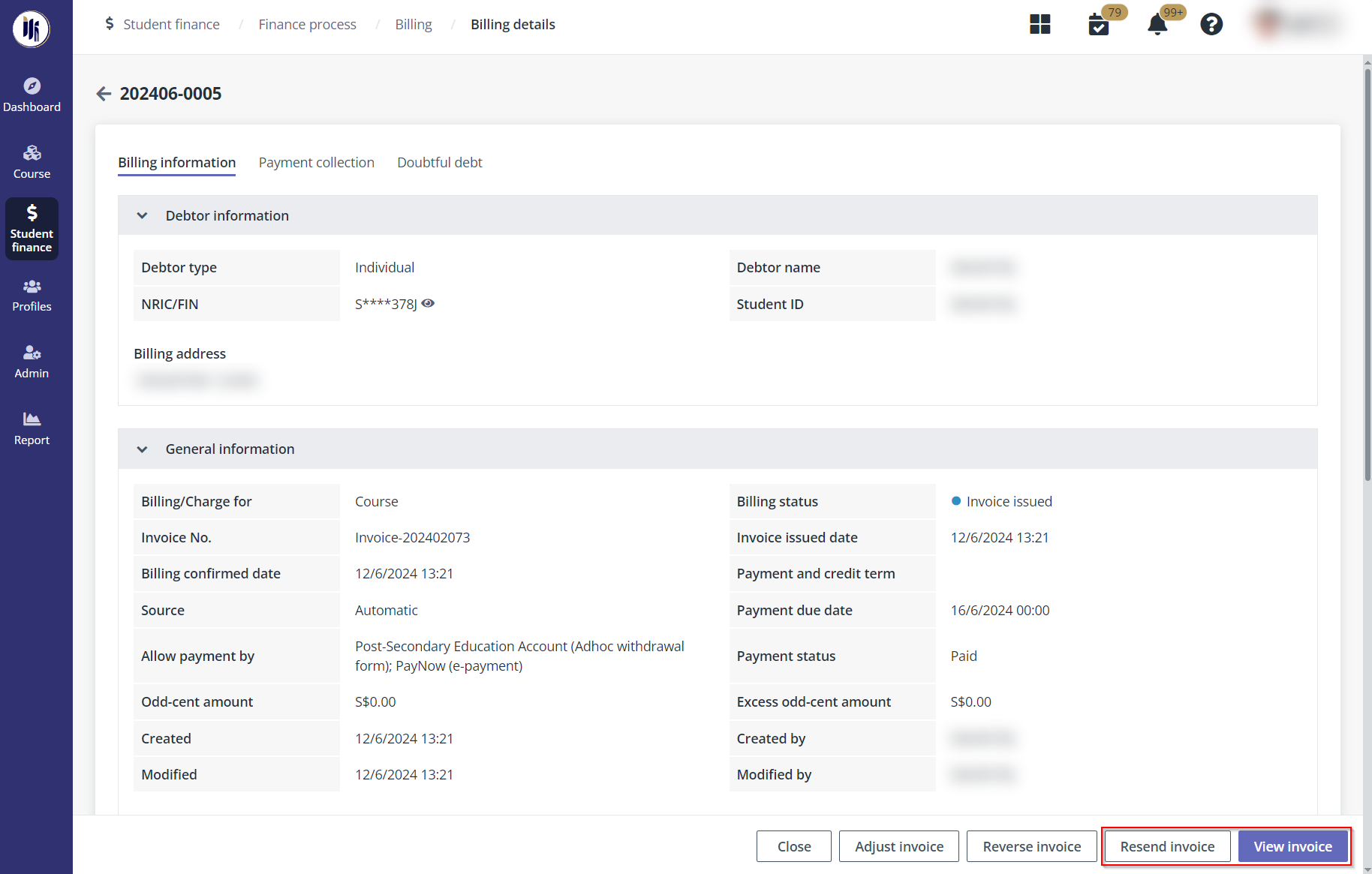1372x874 pixels.
Task: Click the Invoice issued date 12/6/2024 13:21 value
Action: [x=1000, y=538]
